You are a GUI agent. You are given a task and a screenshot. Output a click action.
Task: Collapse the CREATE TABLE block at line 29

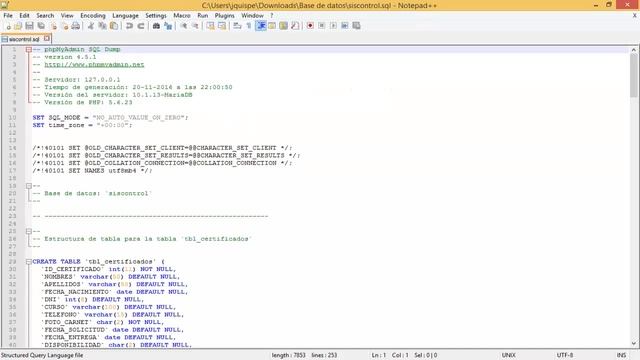coord(29,262)
